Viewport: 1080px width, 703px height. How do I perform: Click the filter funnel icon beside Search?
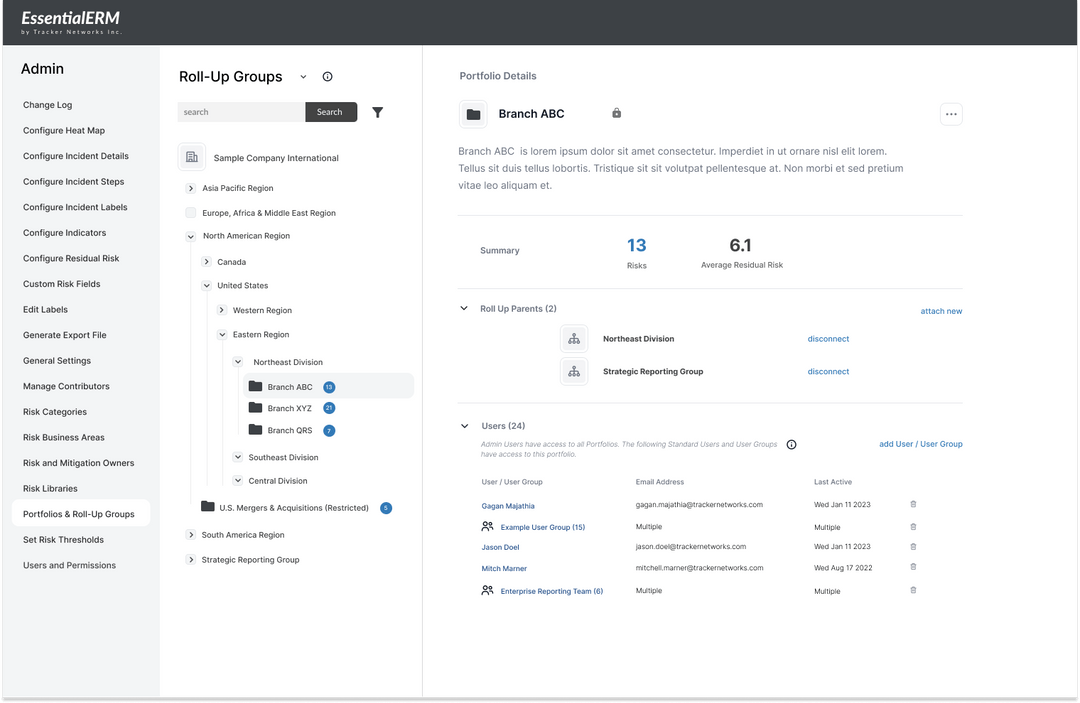point(377,112)
